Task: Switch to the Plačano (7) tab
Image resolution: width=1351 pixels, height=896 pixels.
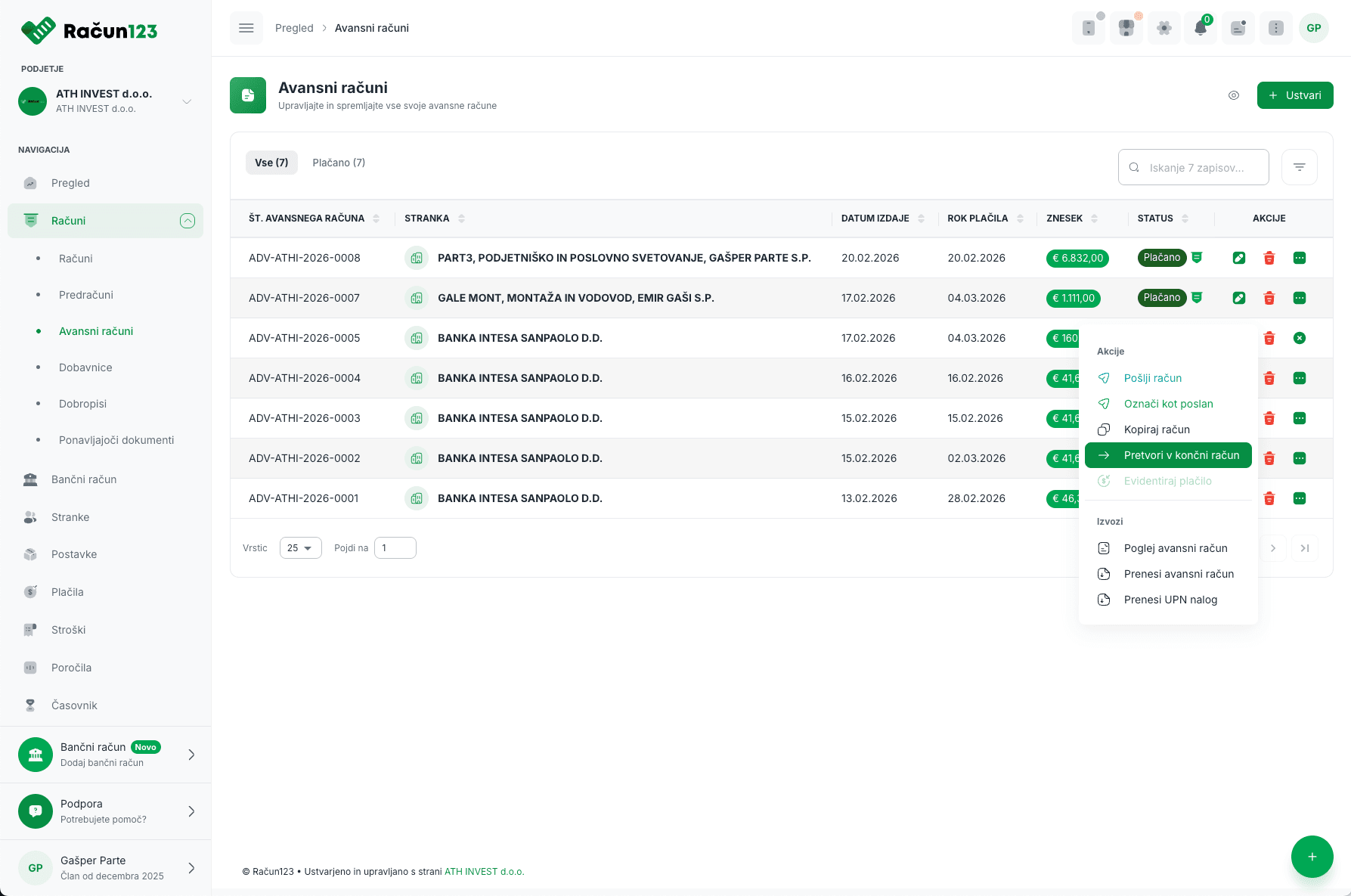Action: coord(339,163)
